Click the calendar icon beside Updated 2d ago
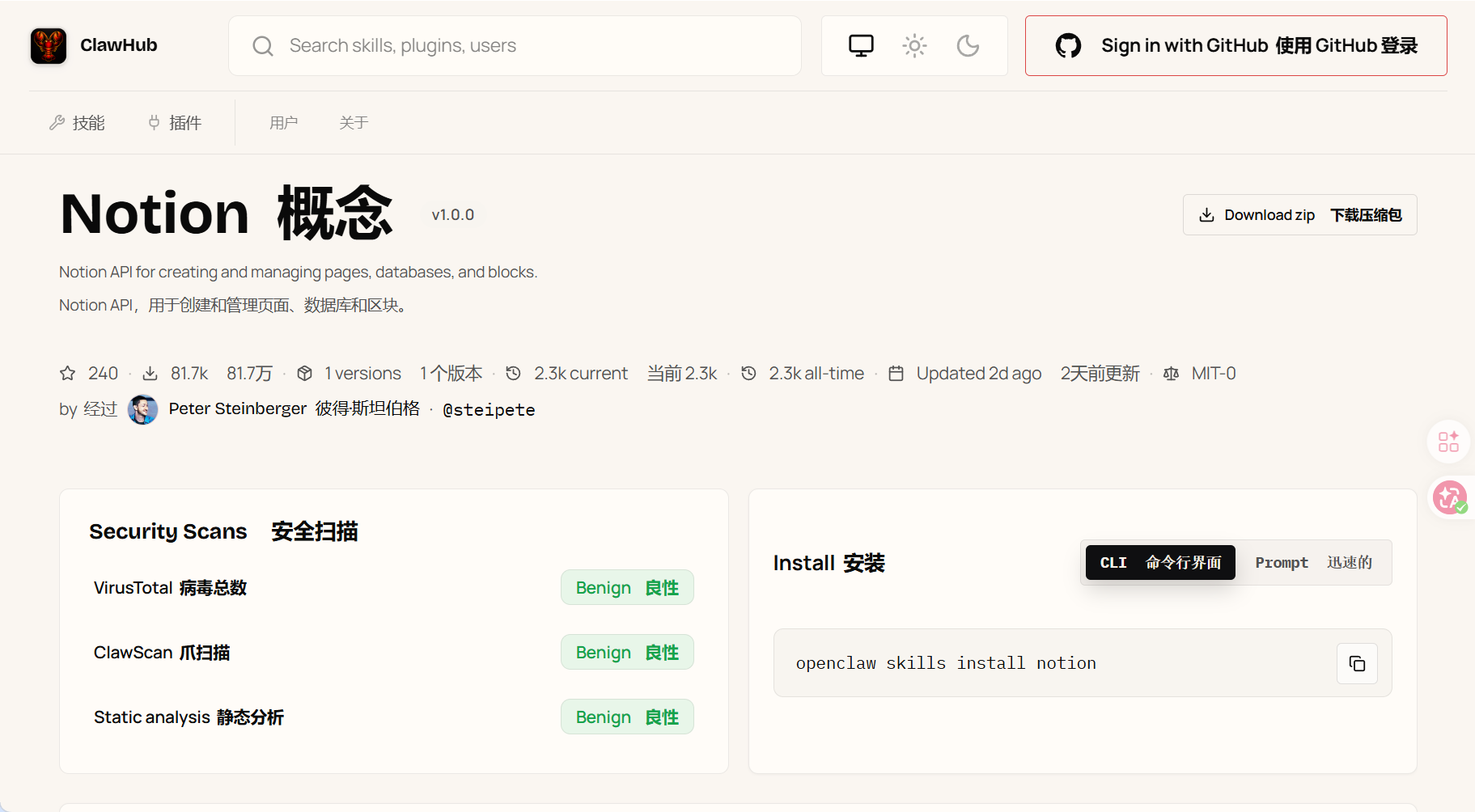 coord(896,374)
